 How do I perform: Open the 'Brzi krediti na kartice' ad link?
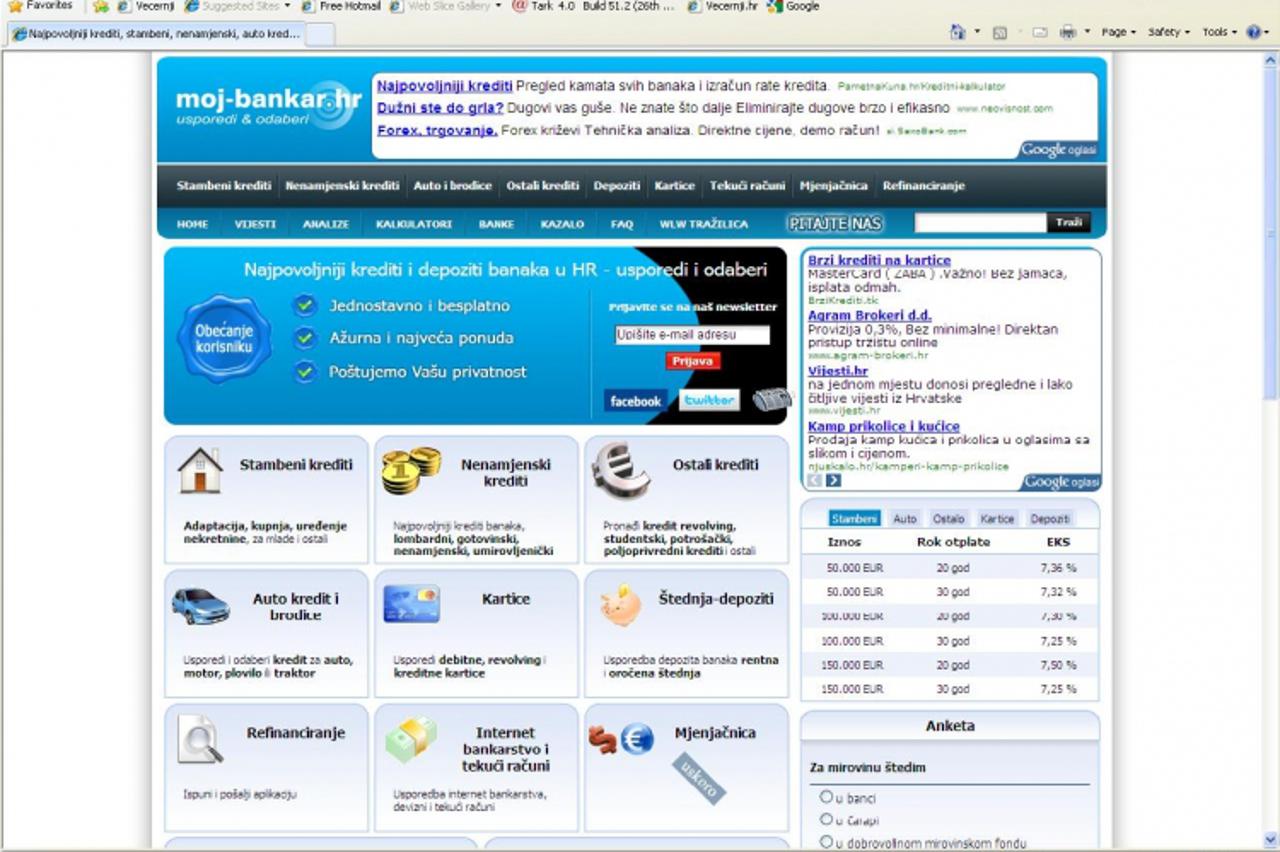click(x=879, y=261)
